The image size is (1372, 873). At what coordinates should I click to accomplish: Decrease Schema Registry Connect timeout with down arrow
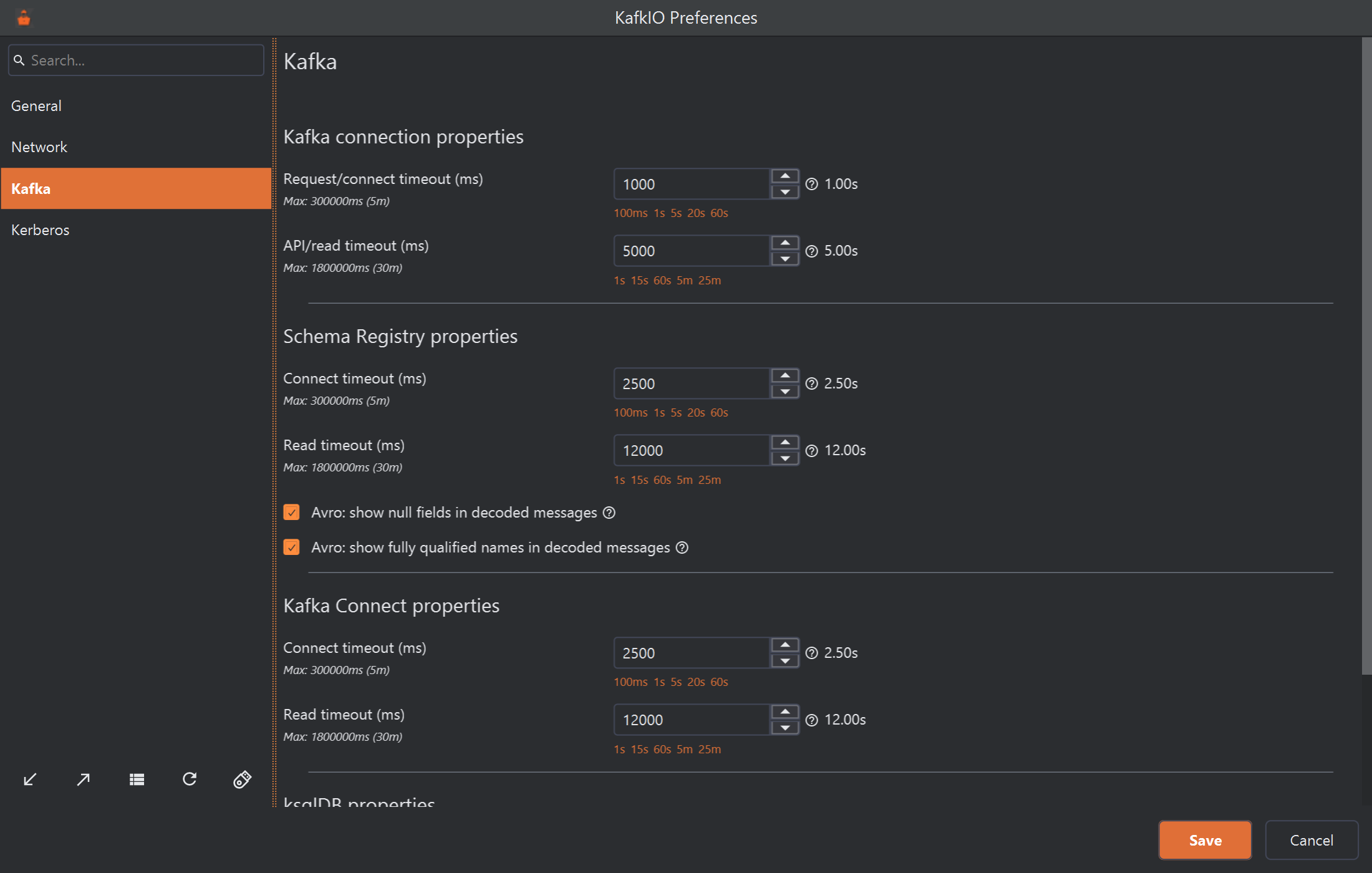pyautogui.click(x=785, y=392)
